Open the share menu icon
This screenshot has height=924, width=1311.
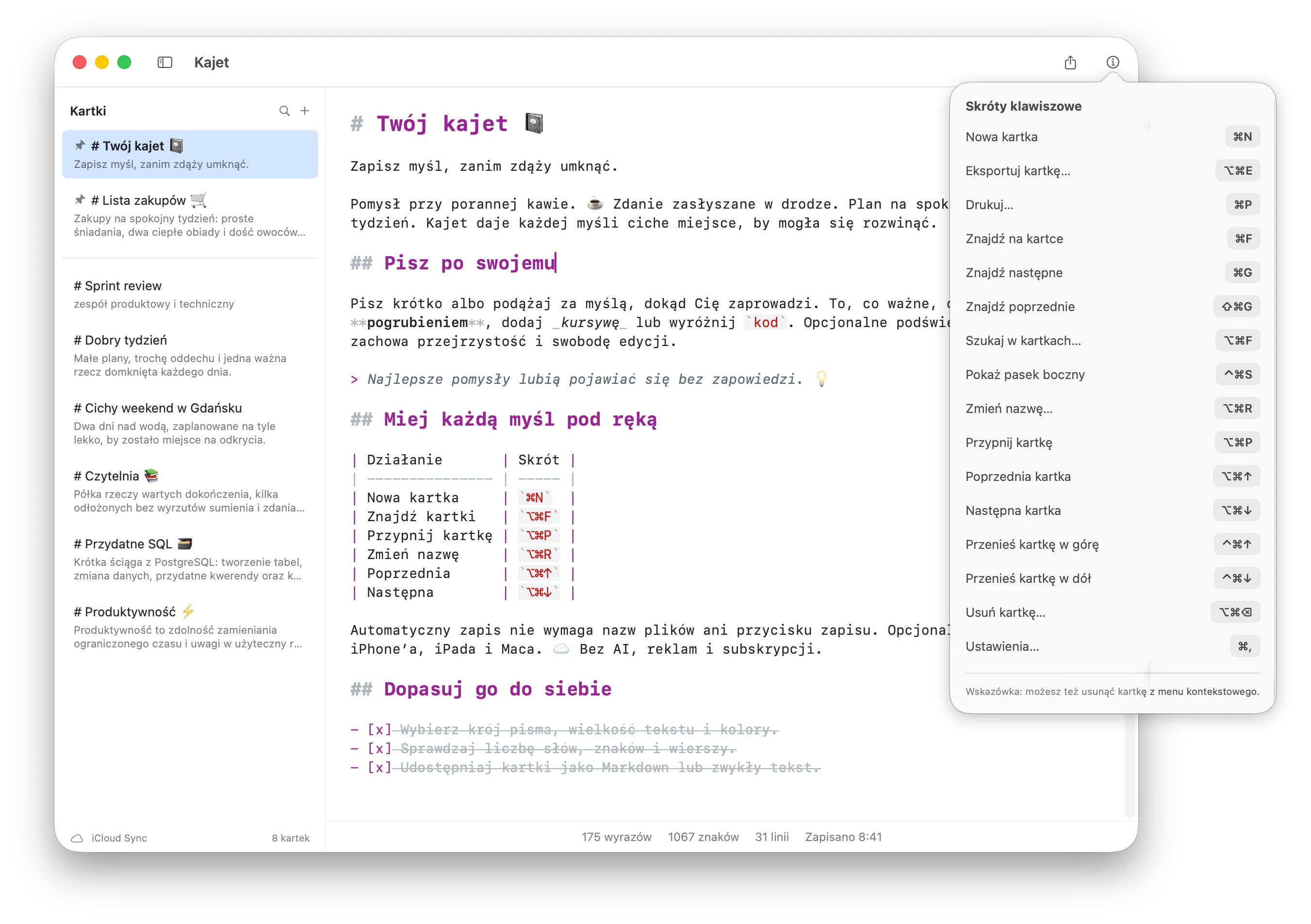1070,62
